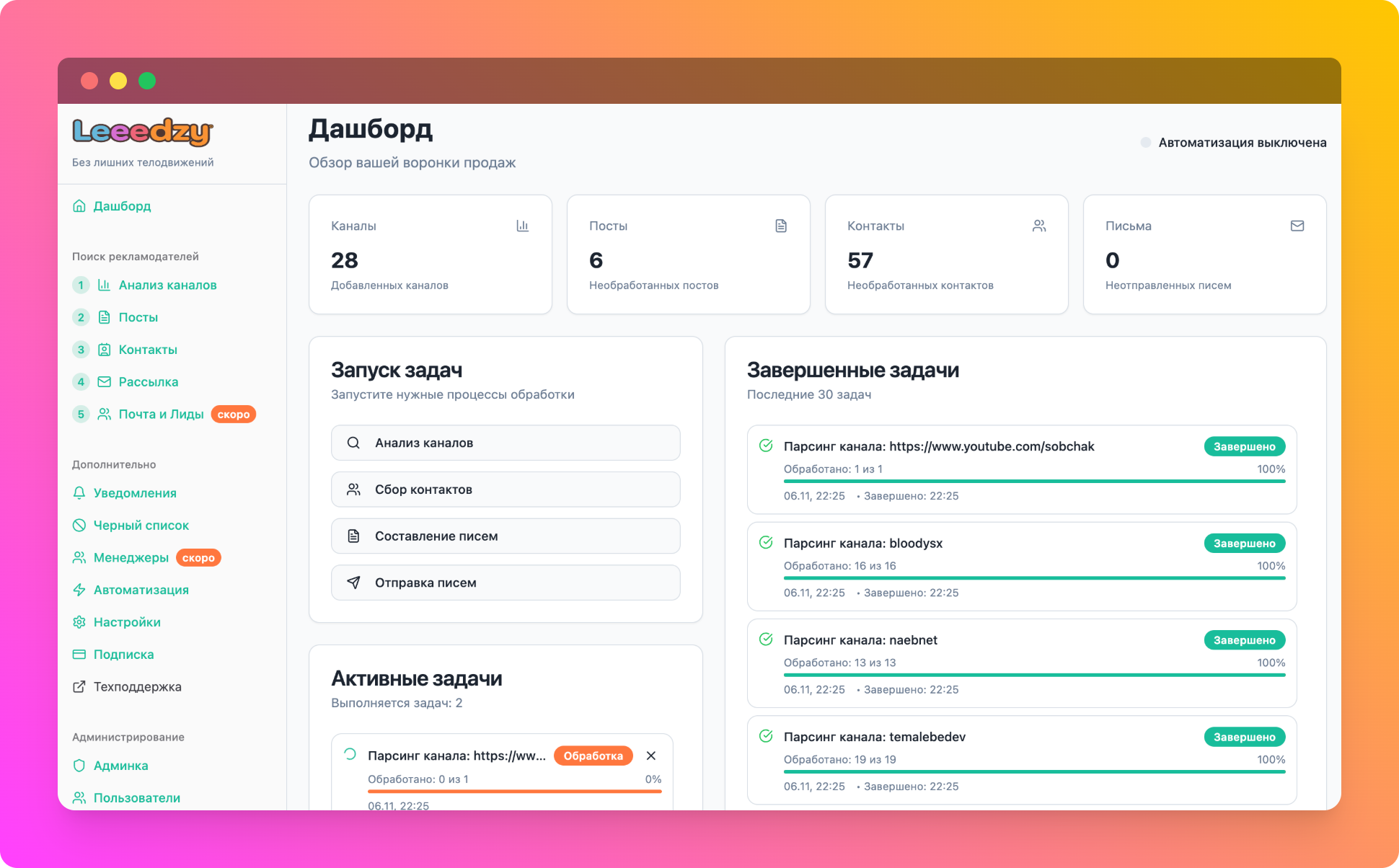Cancel the active parsing task with X
1399x868 pixels.
[x=651, y=756]
